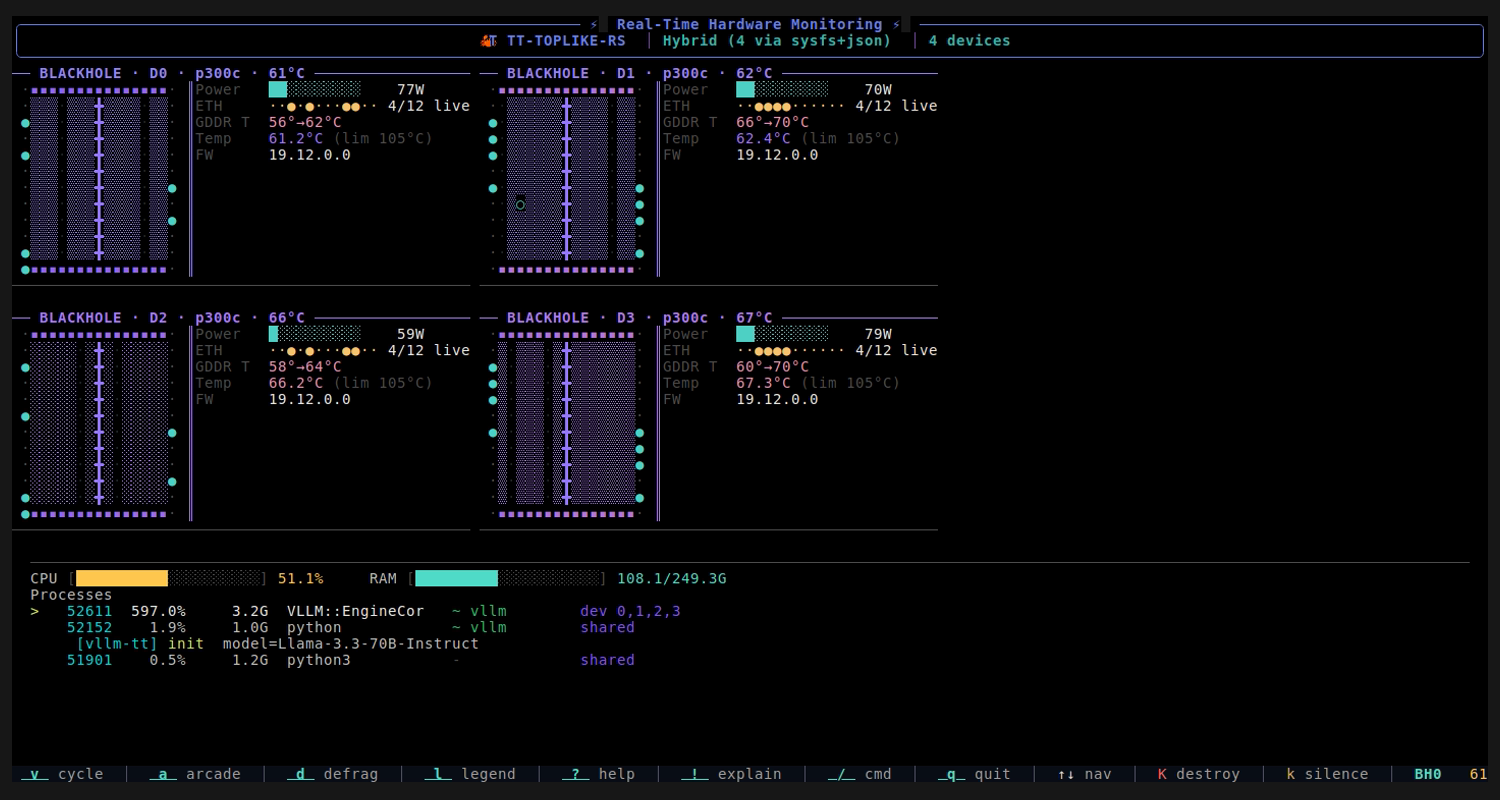Screen dimensions: 1500x800
Task: Click 'shared' label on process 51901 row
Action: click(x=607, y=660)
